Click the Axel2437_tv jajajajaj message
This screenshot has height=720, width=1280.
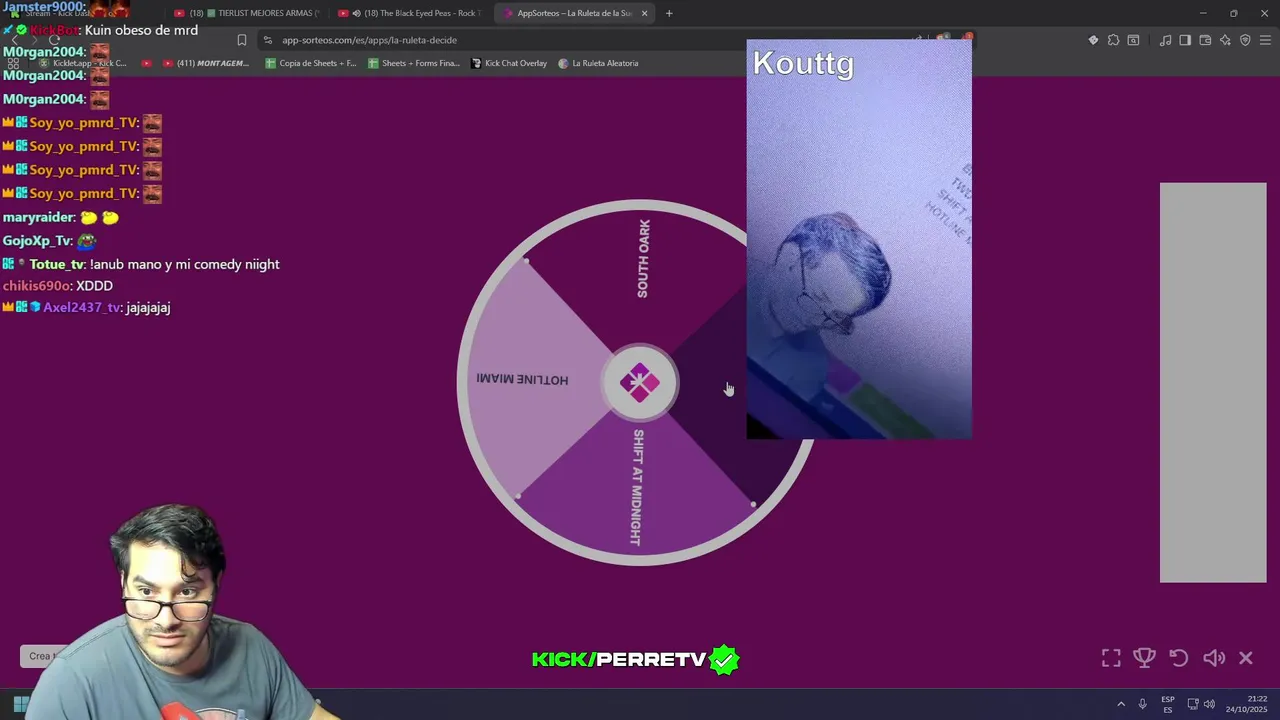(x=86, y=307)
